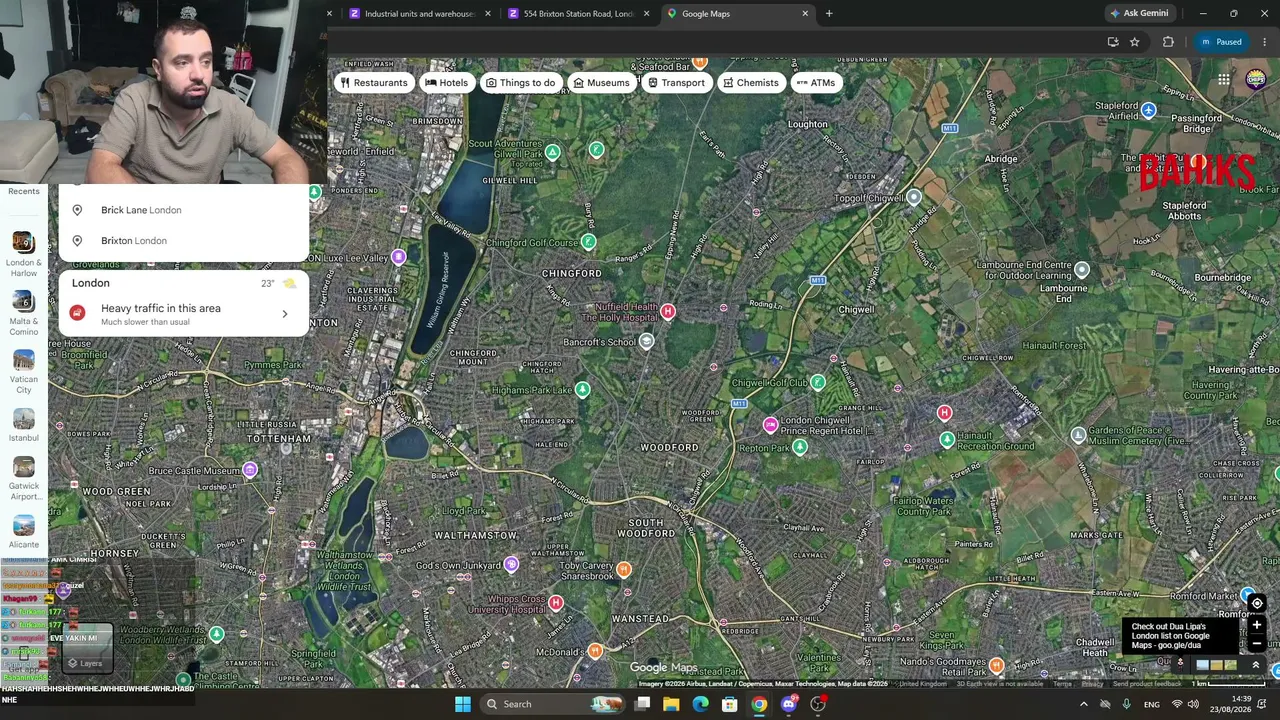Screen dimensions: 1280x720
Task: Zoom out on the map
Action: (x=1257, y=644)
